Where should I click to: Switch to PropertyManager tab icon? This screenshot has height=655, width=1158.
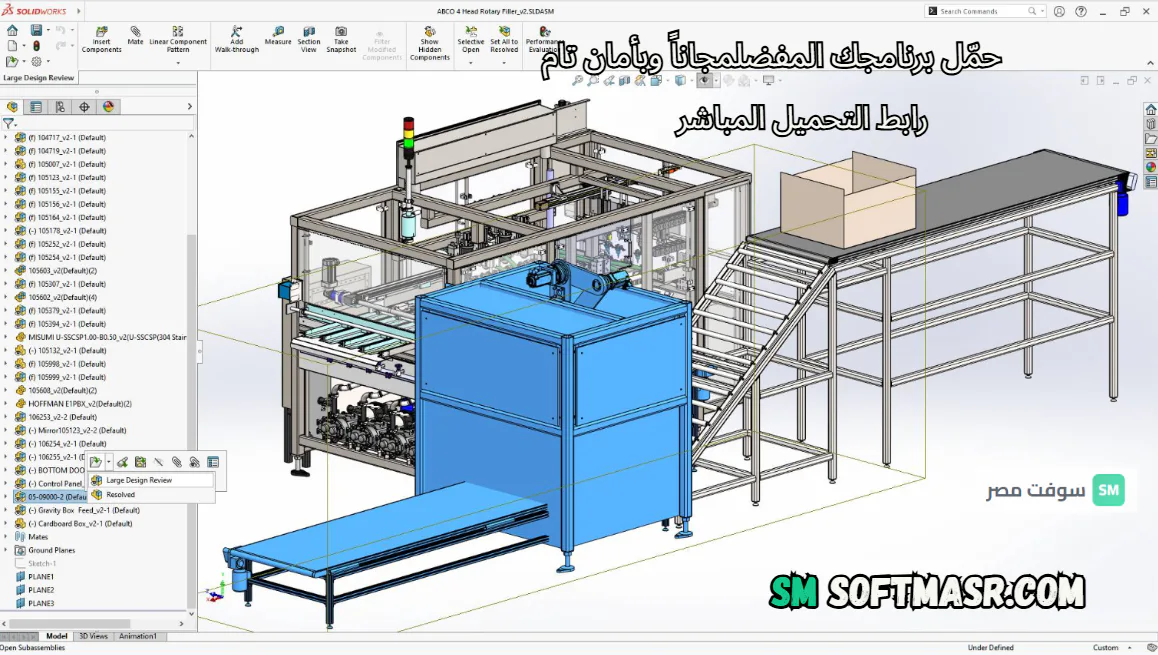(36, 107)
